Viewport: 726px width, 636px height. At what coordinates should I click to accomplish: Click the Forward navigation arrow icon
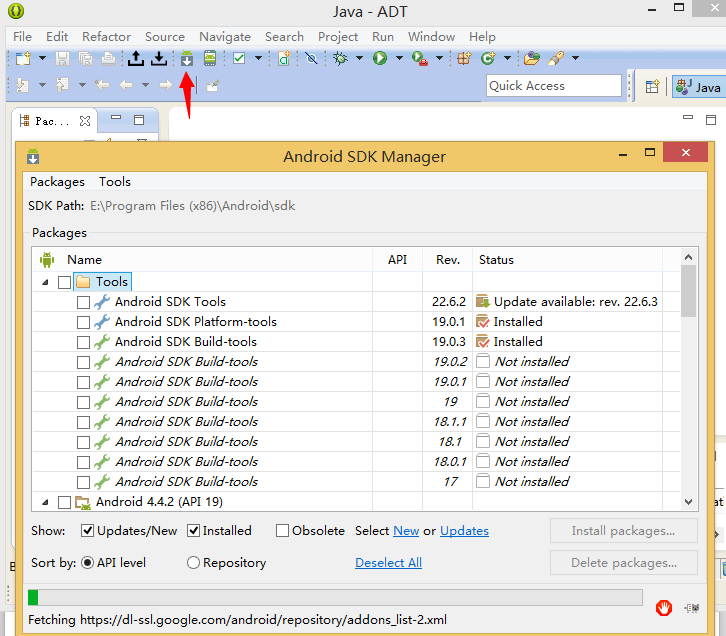coord(165,85)
